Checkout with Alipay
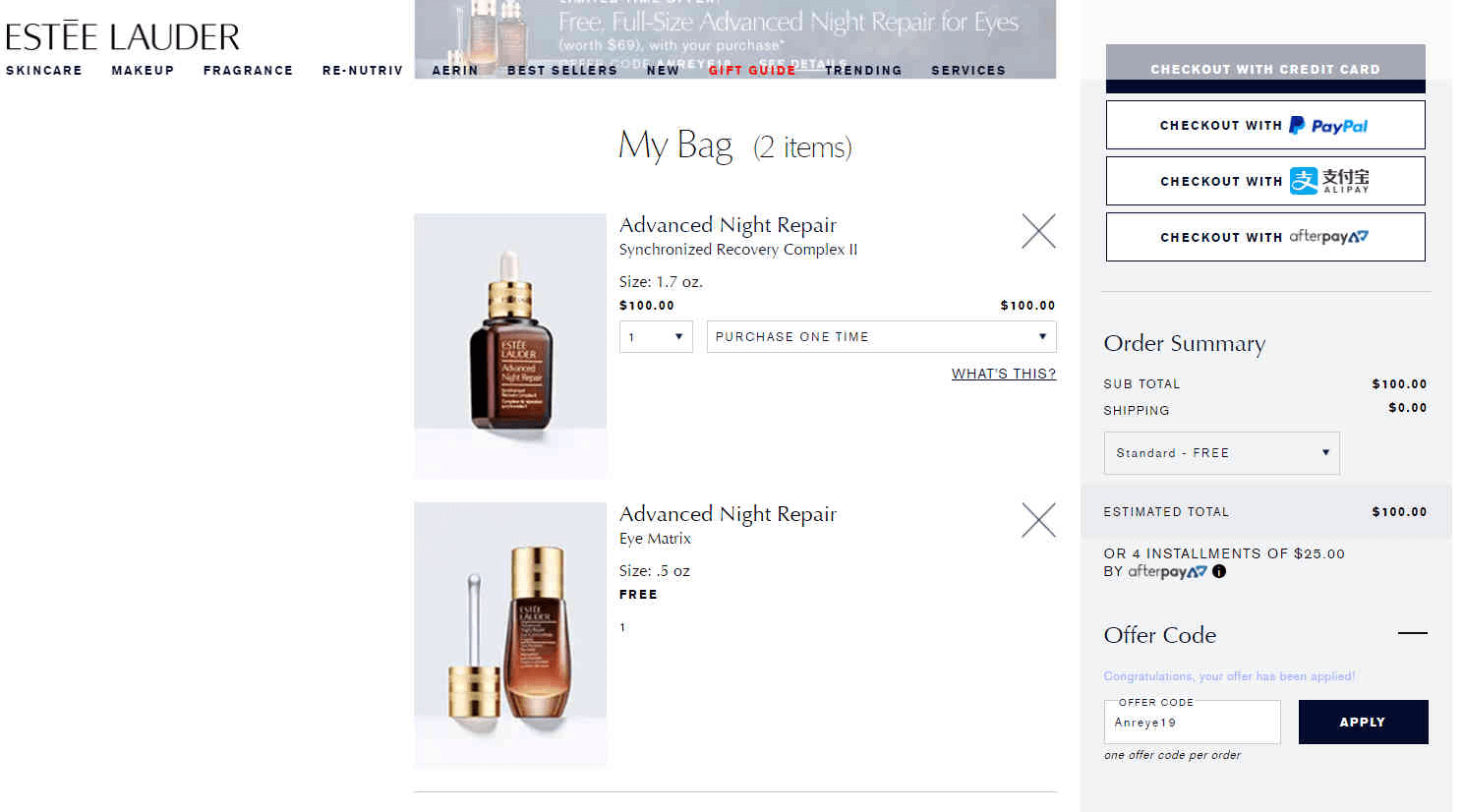The image size is (1463, 812). pyautogui.click(x=1265, y=181)
